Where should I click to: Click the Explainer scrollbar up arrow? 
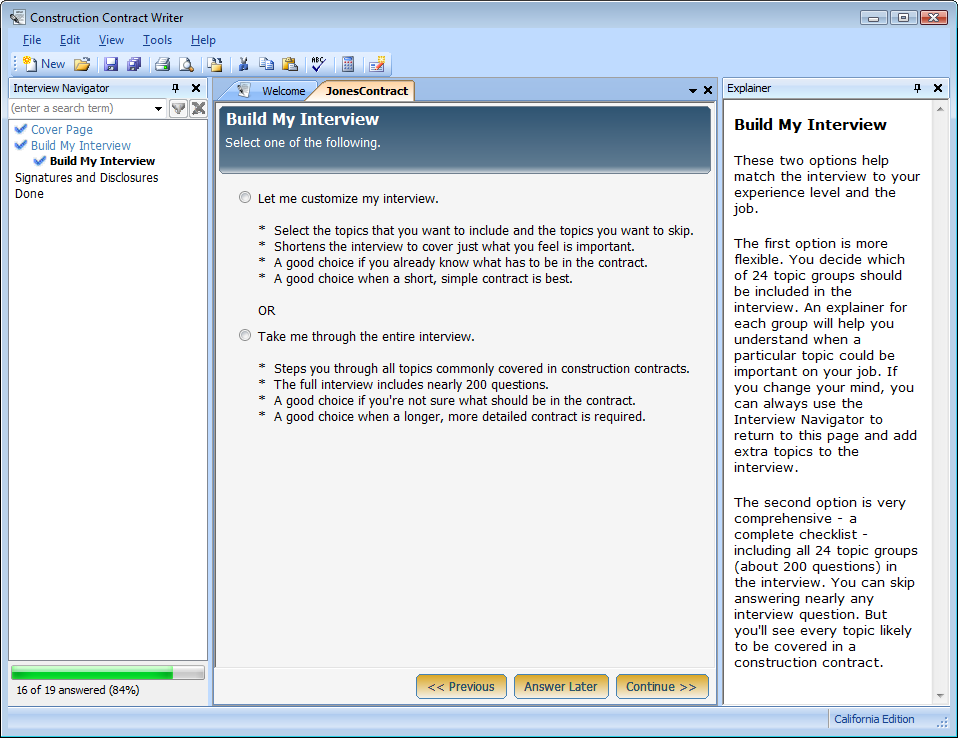coord(940,109)
